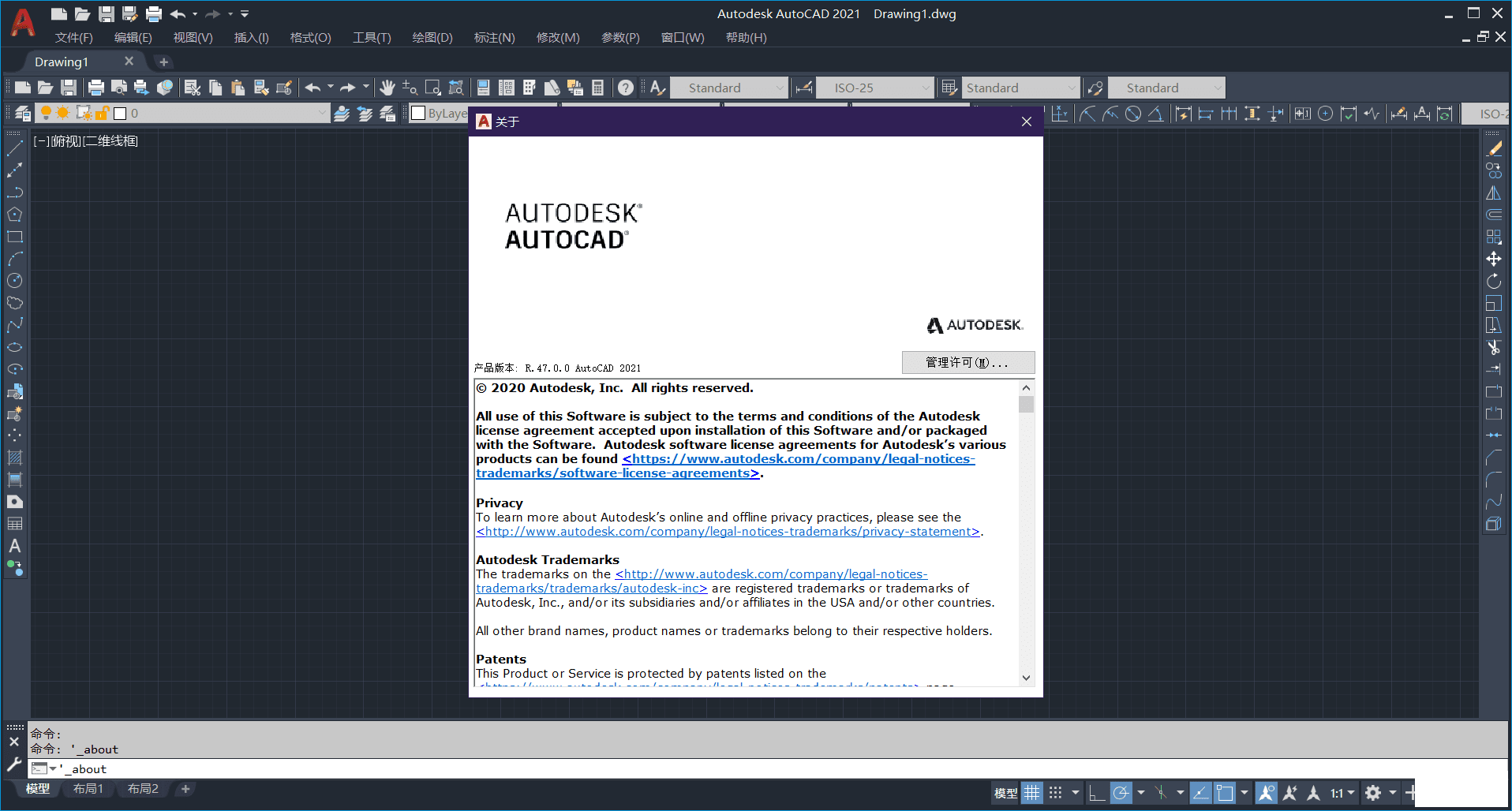
Task: Select the Hatch tool
Action: pyautogui.click(x=15, y=457)
